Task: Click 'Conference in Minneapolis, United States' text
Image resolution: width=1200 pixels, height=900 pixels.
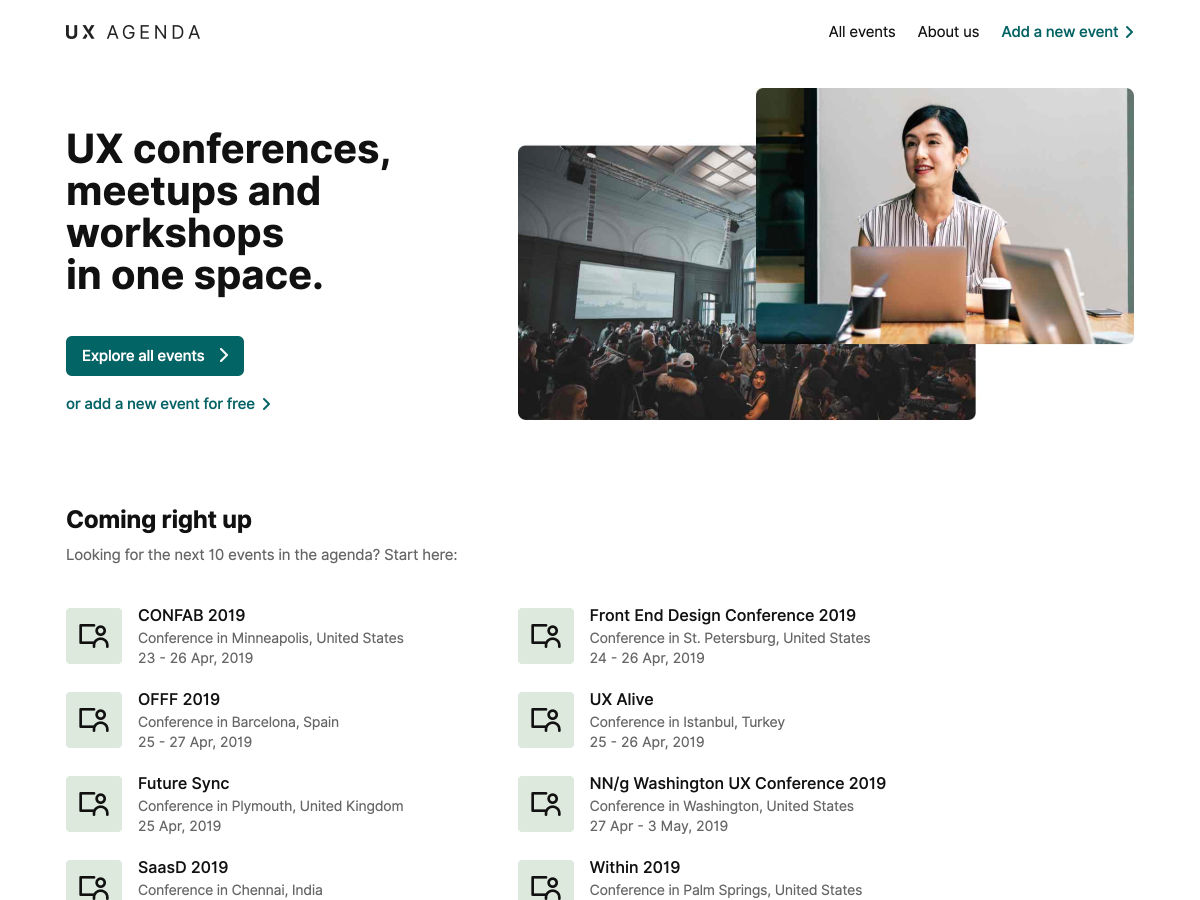Action: 271,638
